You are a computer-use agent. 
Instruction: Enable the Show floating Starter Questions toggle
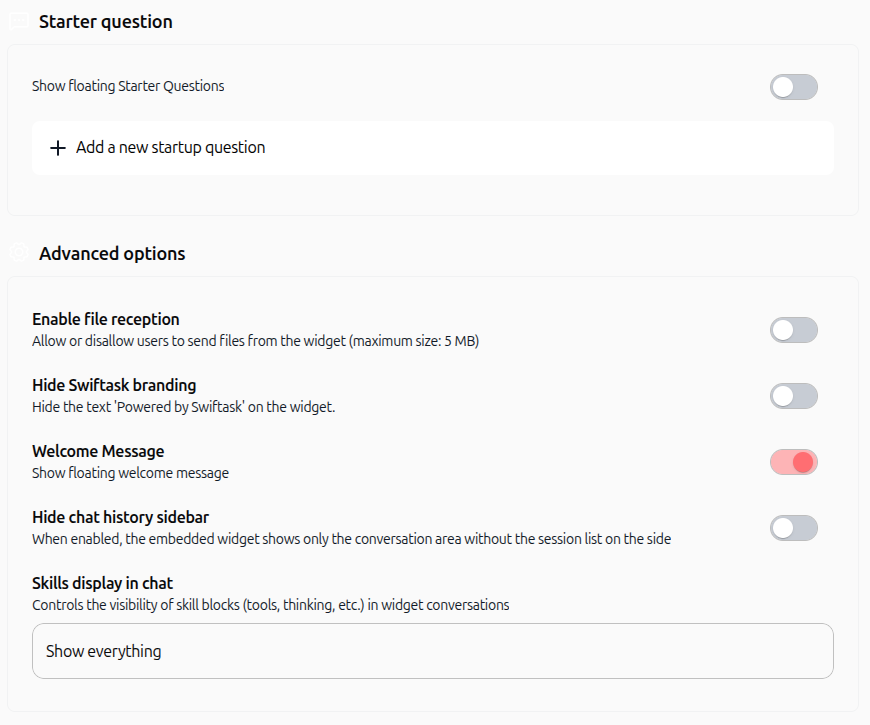[793, 87]
